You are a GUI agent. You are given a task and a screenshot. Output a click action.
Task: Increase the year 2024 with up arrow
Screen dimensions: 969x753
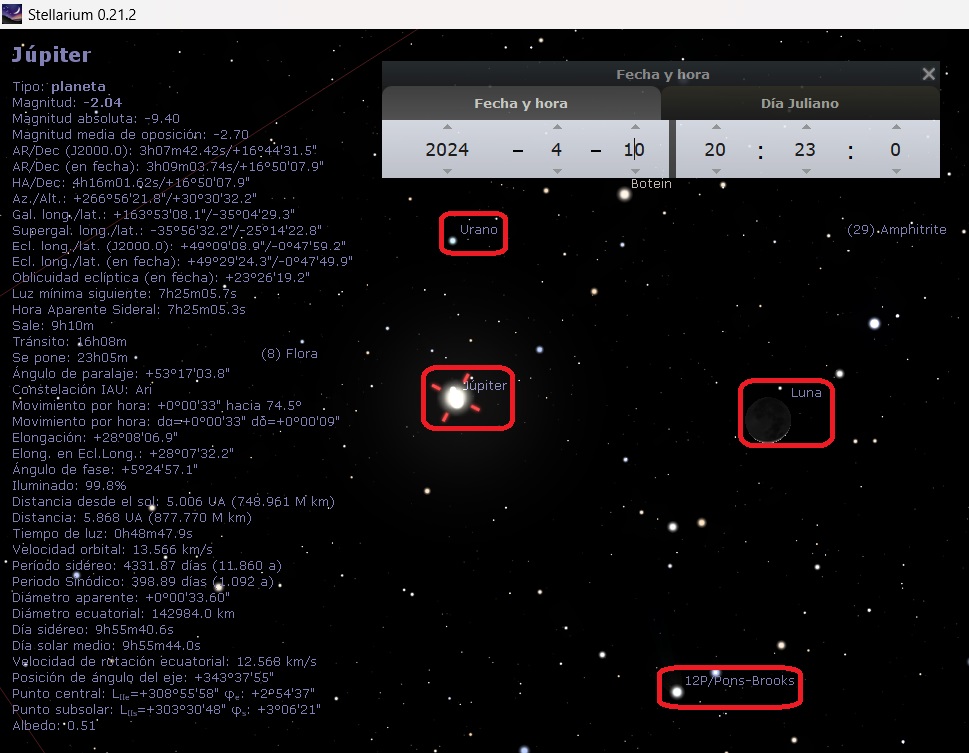[x=447, y=127]
